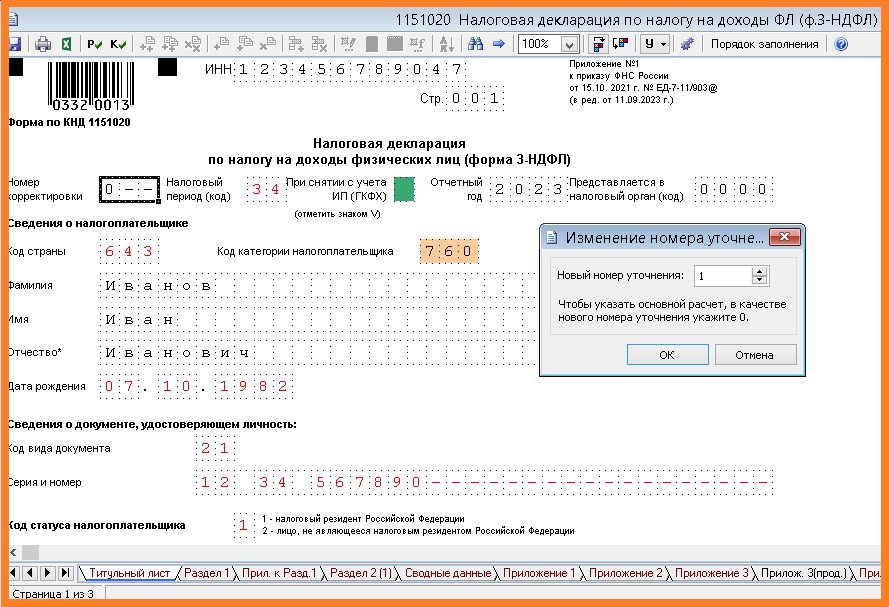The image size is (889, 607).
Task: Click the delete-section icon with single X
Action: click(x=268, y=44)
